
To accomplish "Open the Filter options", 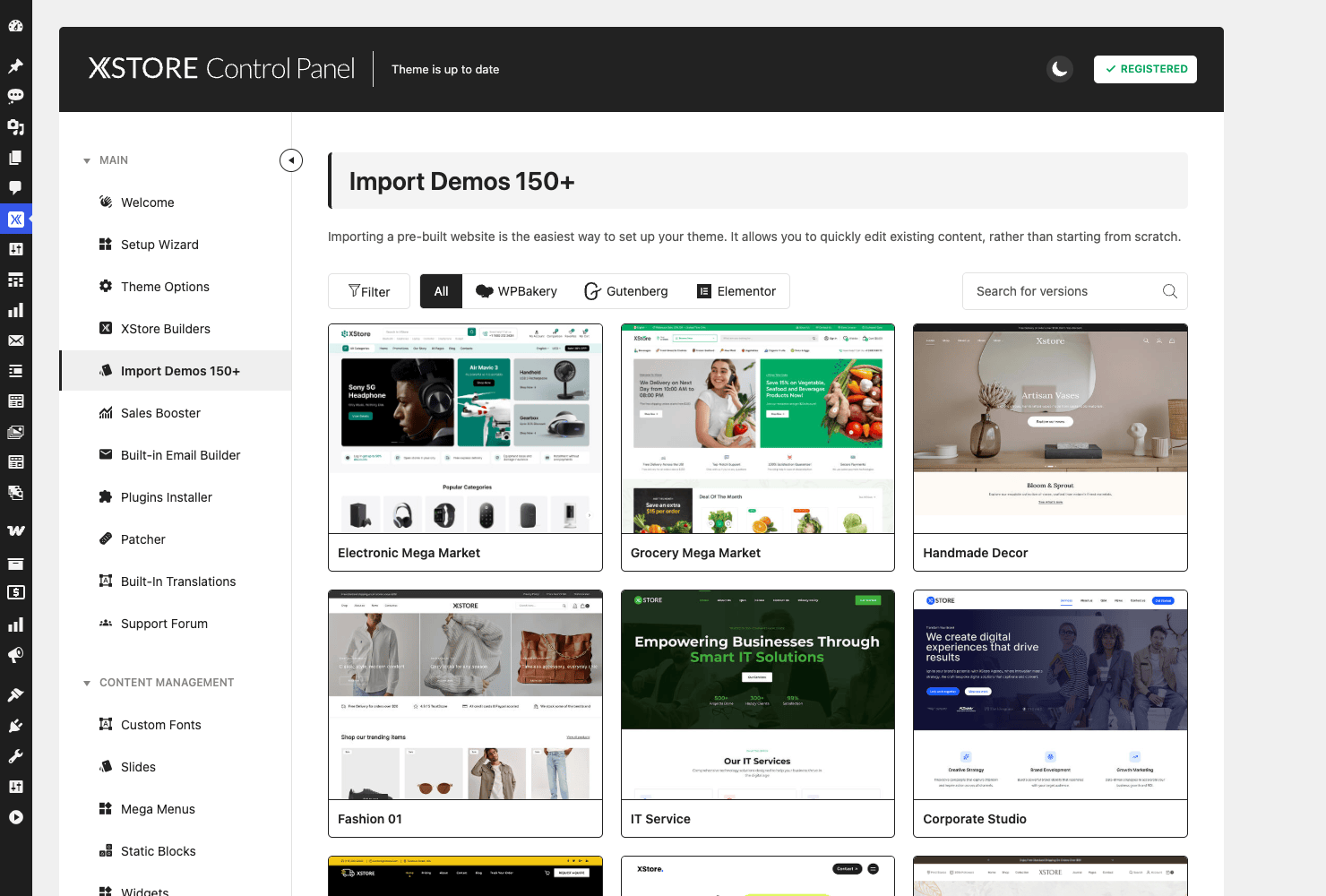I will [369, 291].
